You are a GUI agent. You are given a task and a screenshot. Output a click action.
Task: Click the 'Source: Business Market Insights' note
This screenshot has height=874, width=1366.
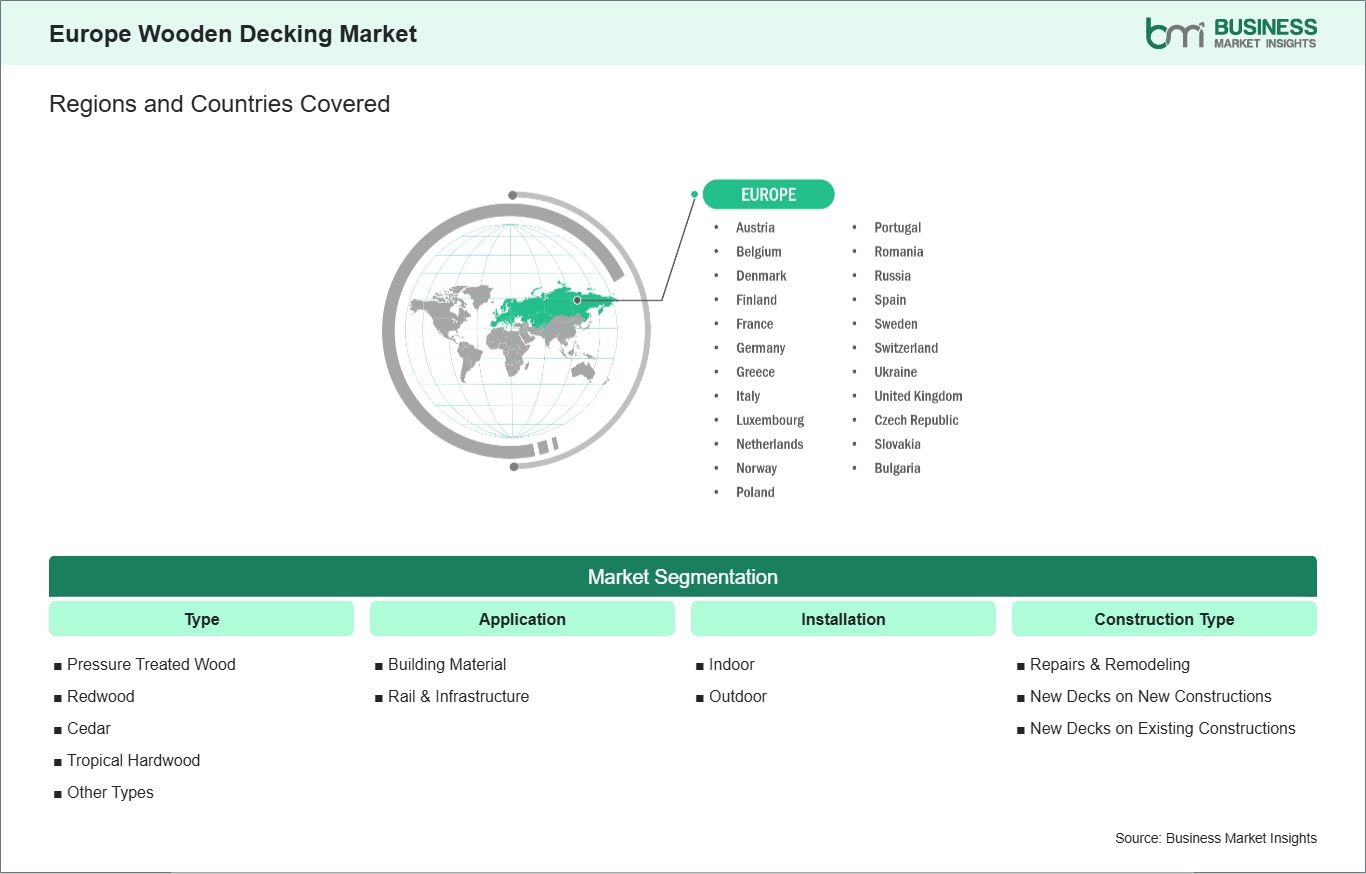1216,839
